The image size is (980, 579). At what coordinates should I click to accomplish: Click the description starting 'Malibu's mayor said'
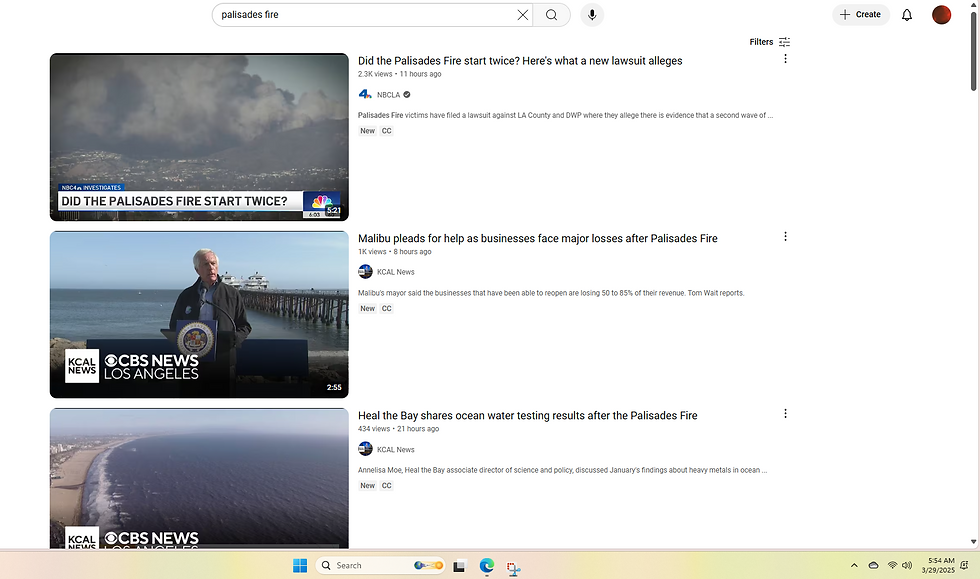point(551,293)
